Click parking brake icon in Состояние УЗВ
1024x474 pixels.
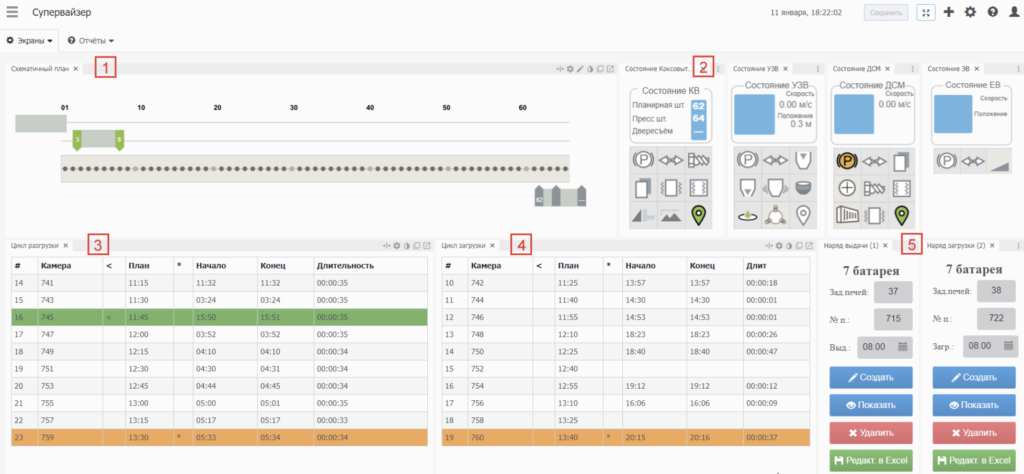point(750,161)
